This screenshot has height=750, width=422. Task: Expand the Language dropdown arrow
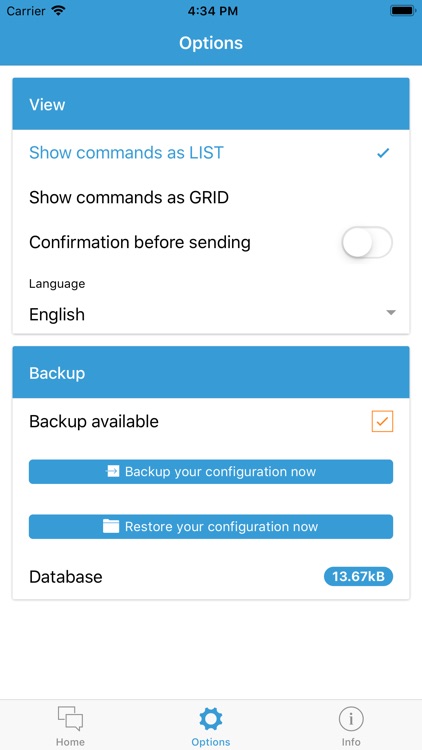pyautogui.click(x=391, y=313)
